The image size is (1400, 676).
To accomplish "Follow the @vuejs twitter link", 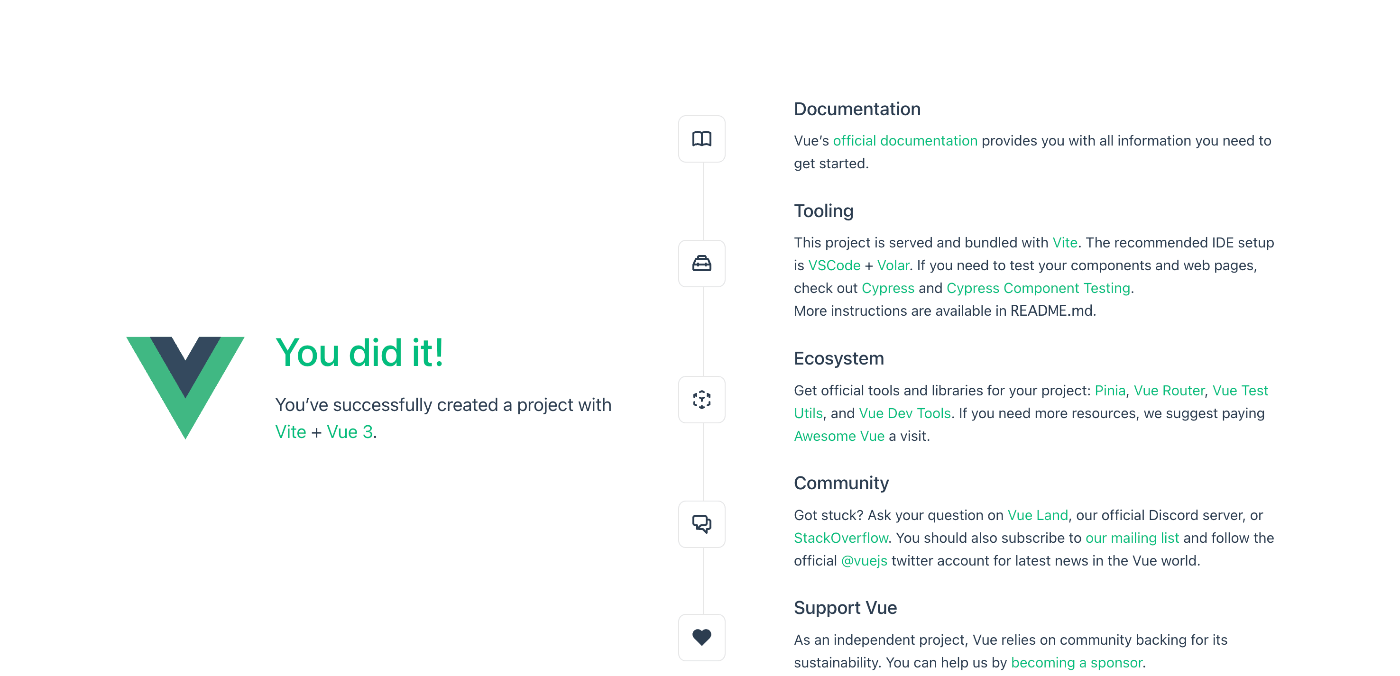I will pos(864,562).
